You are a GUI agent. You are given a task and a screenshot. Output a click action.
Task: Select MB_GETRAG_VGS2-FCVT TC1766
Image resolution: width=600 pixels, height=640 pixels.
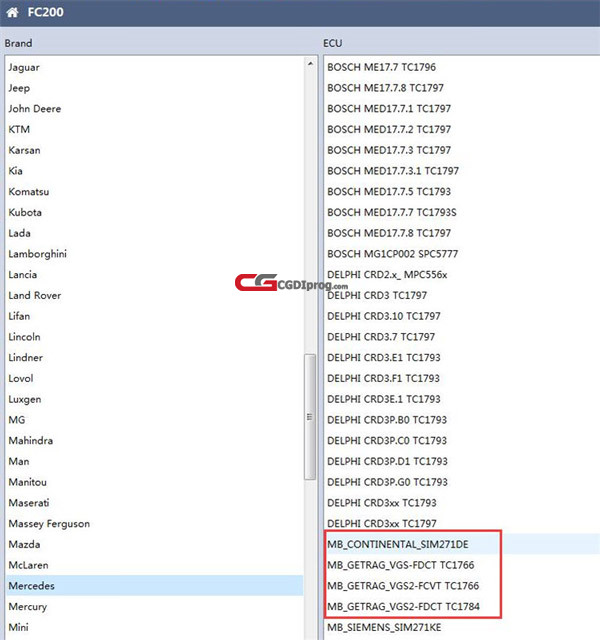pos(403,586)
